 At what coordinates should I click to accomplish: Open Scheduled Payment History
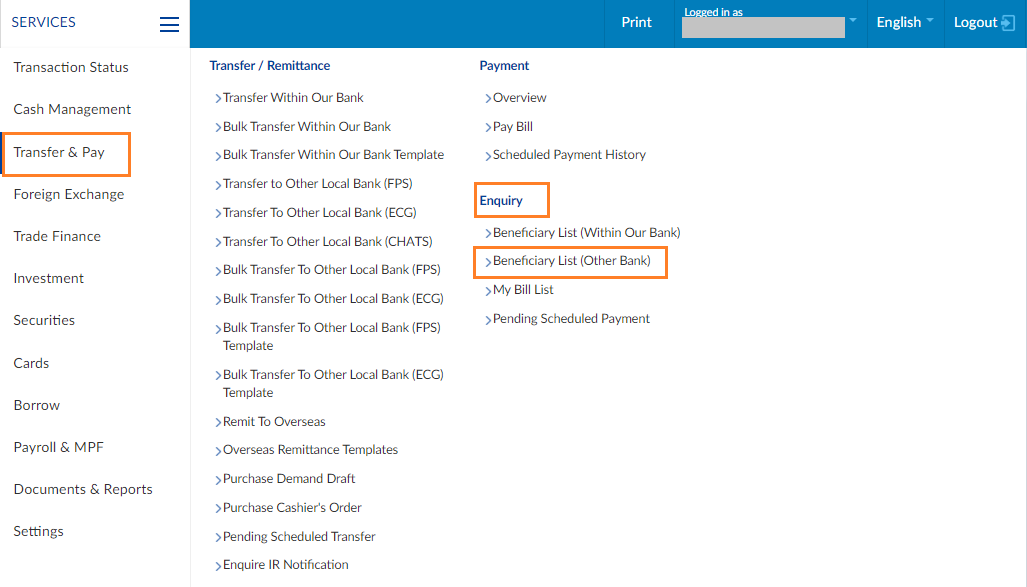point(569,155)
